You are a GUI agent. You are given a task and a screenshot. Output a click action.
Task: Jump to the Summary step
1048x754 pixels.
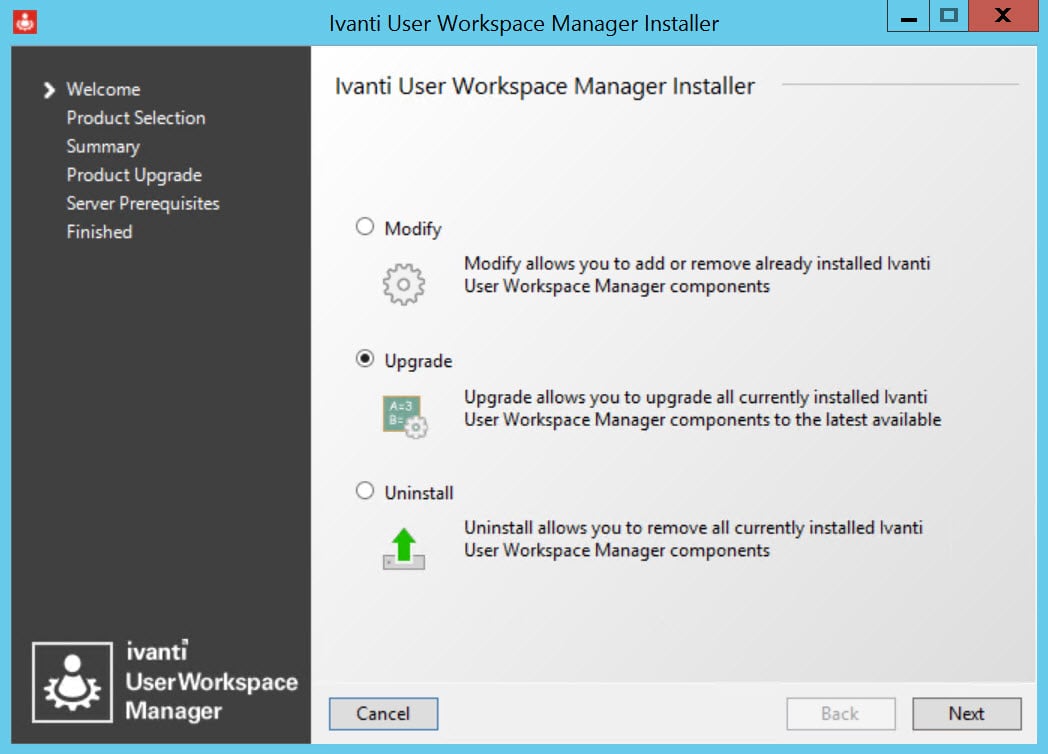click(x=103, y=146)
